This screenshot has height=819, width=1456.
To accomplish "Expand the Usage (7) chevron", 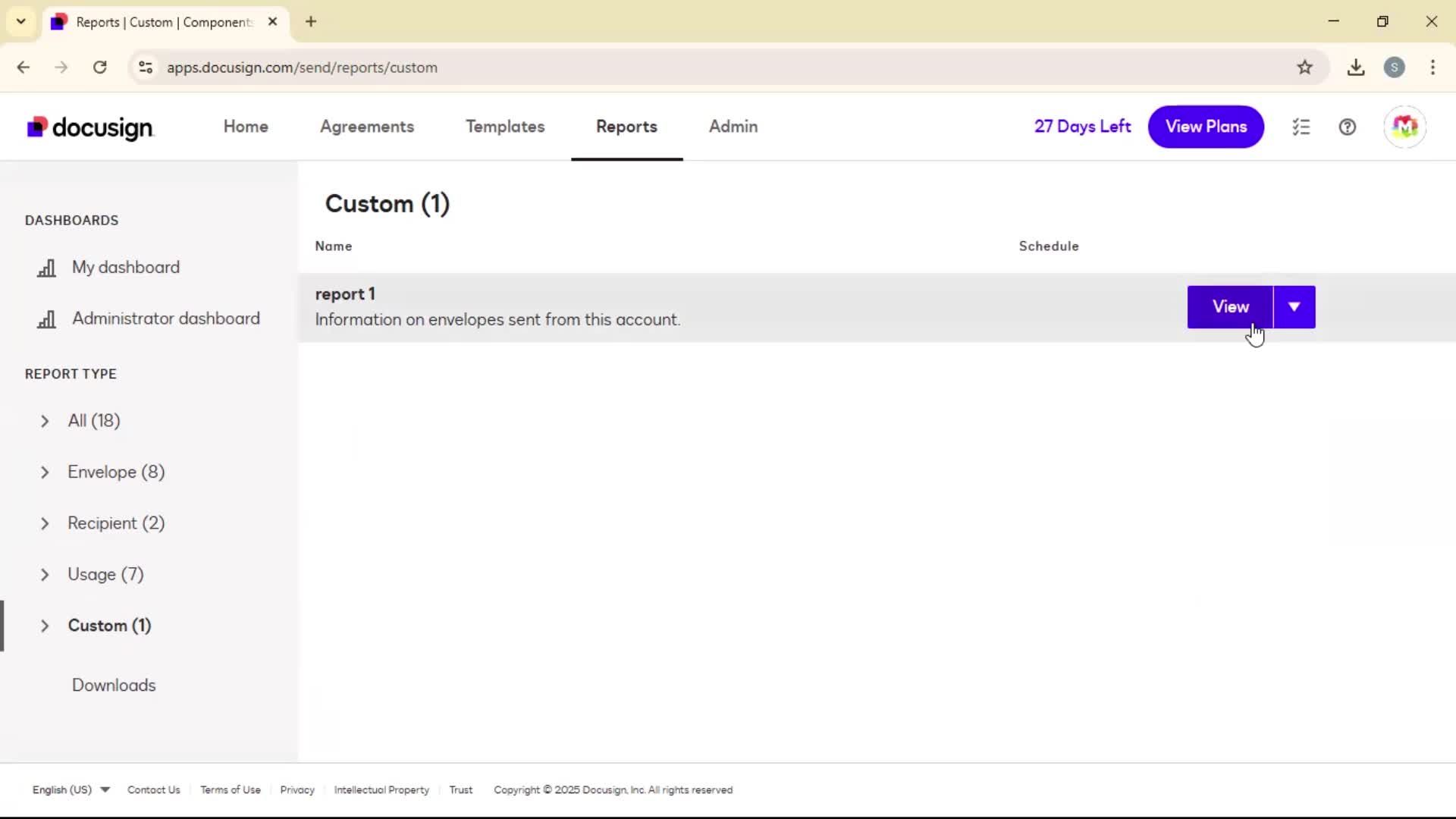I will [x=45, y=575].
